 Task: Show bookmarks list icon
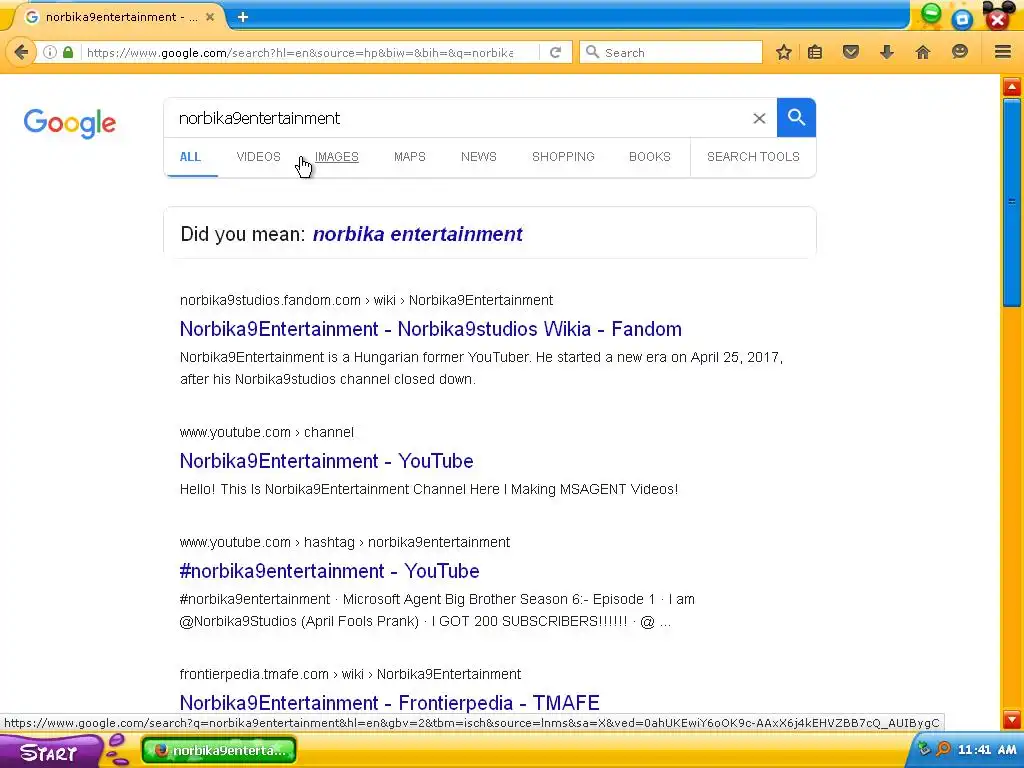coord(815,52)
